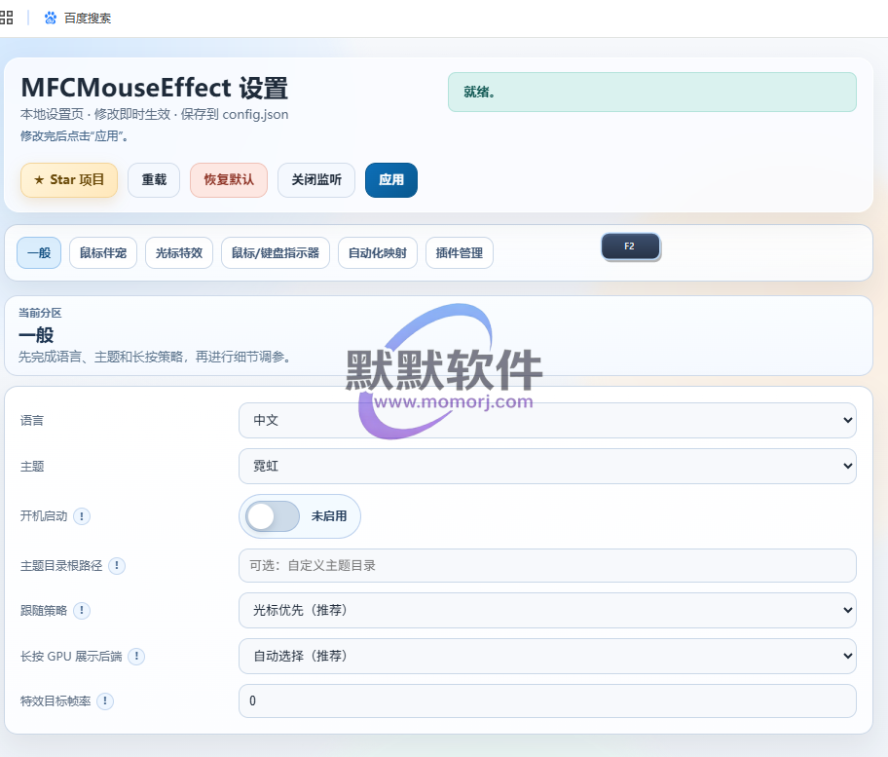888x757 pixels.
Task: Click the info icon next to 跟随策略
Action: pos(82,610)
